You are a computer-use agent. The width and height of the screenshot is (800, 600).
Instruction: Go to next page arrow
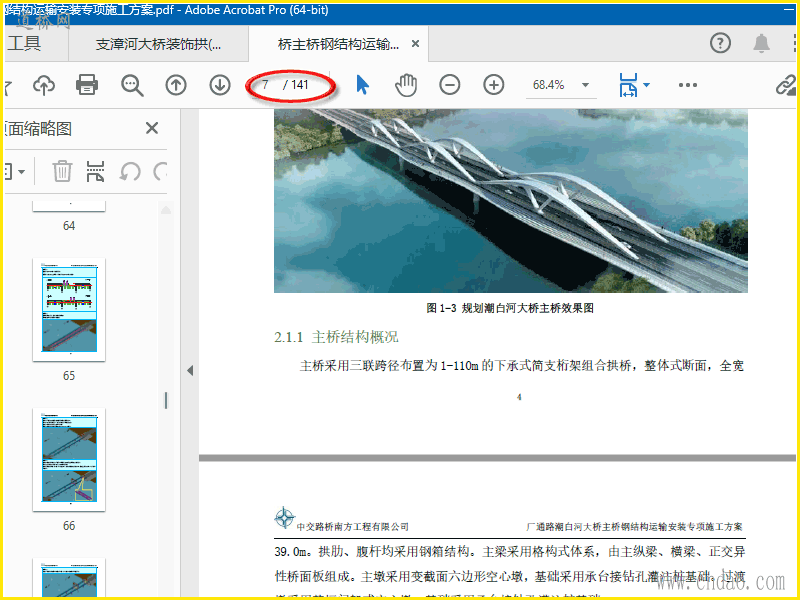click(220, 85)
